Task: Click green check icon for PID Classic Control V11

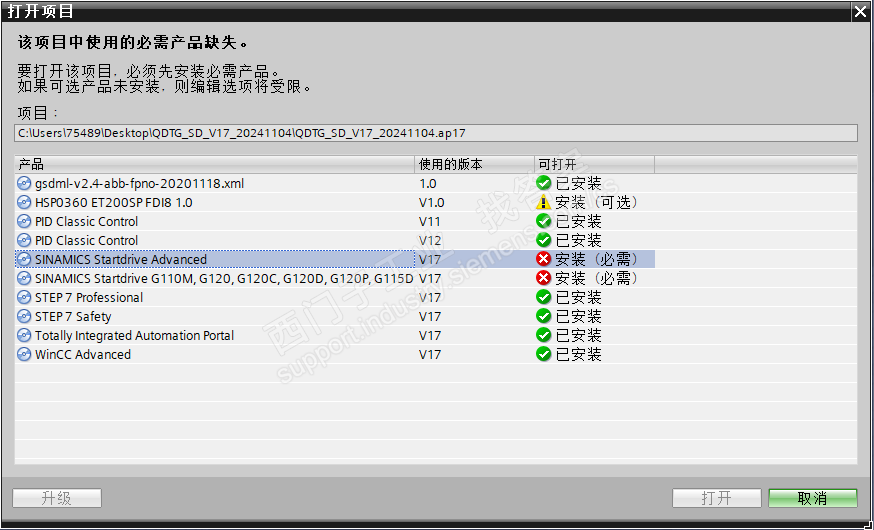Action: coord(543,221)
